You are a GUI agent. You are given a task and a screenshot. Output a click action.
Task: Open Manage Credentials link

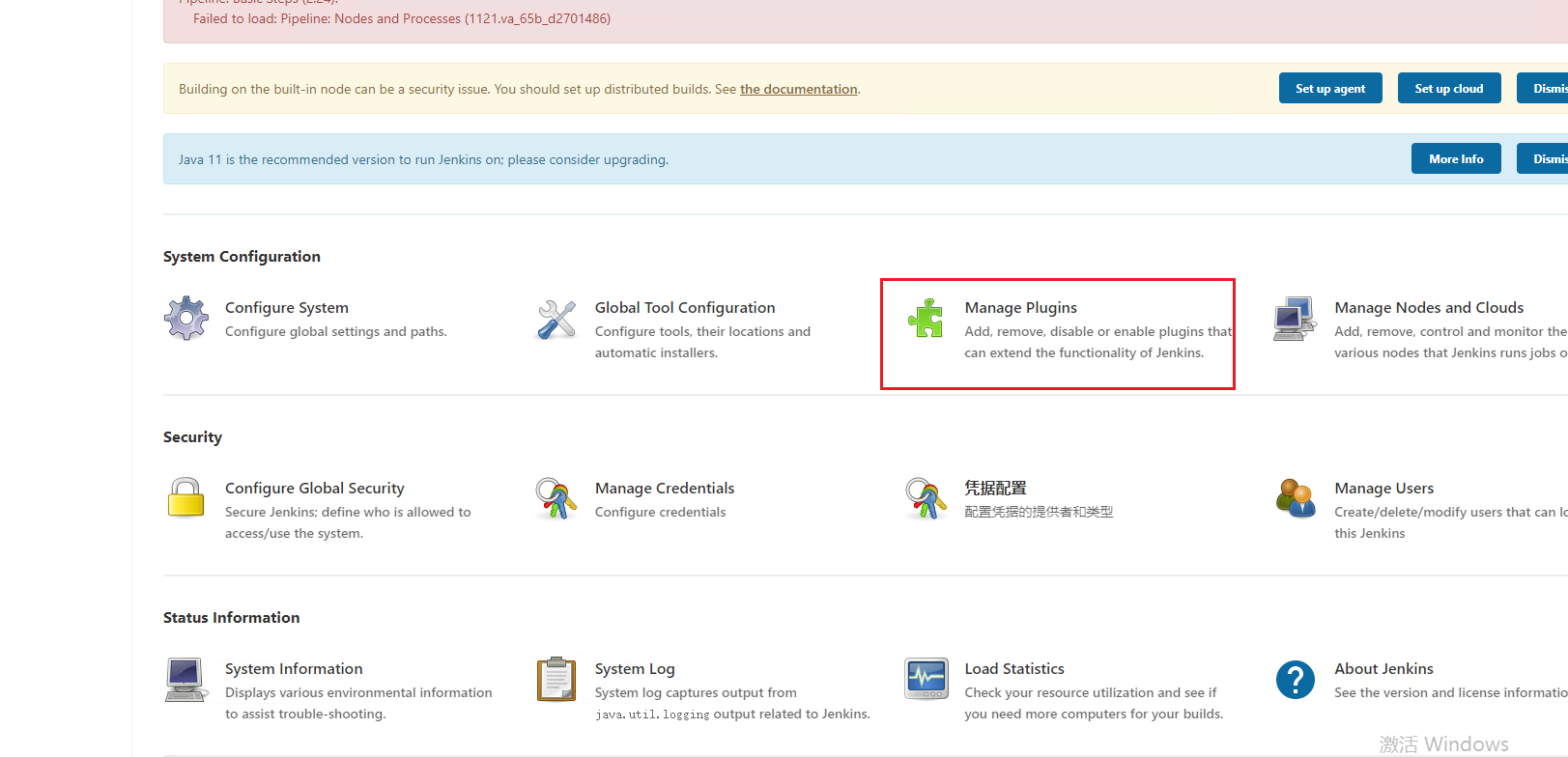(665, 488)
